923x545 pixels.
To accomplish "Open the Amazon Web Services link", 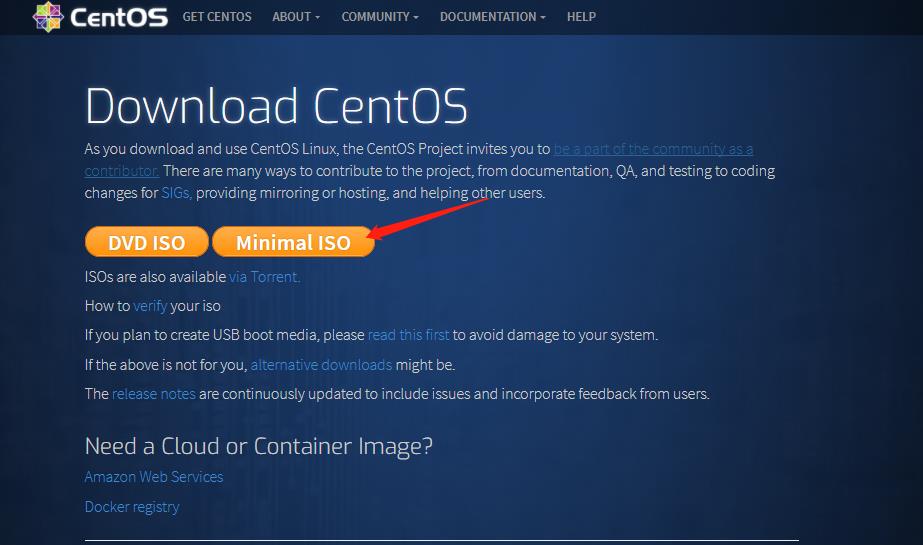I will click(154, 477).
